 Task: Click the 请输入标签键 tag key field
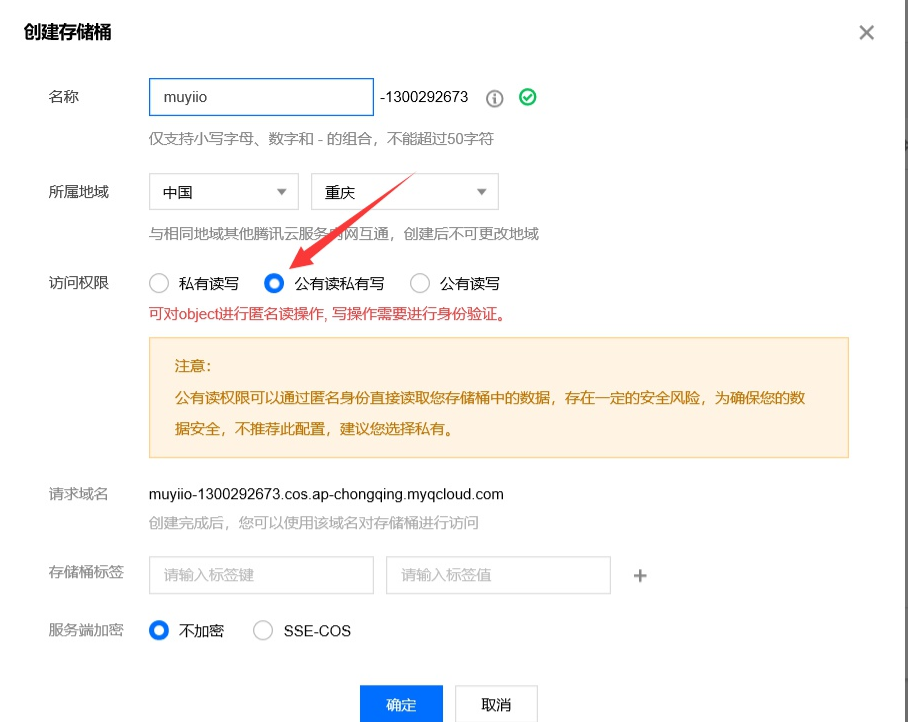(260, 575)
